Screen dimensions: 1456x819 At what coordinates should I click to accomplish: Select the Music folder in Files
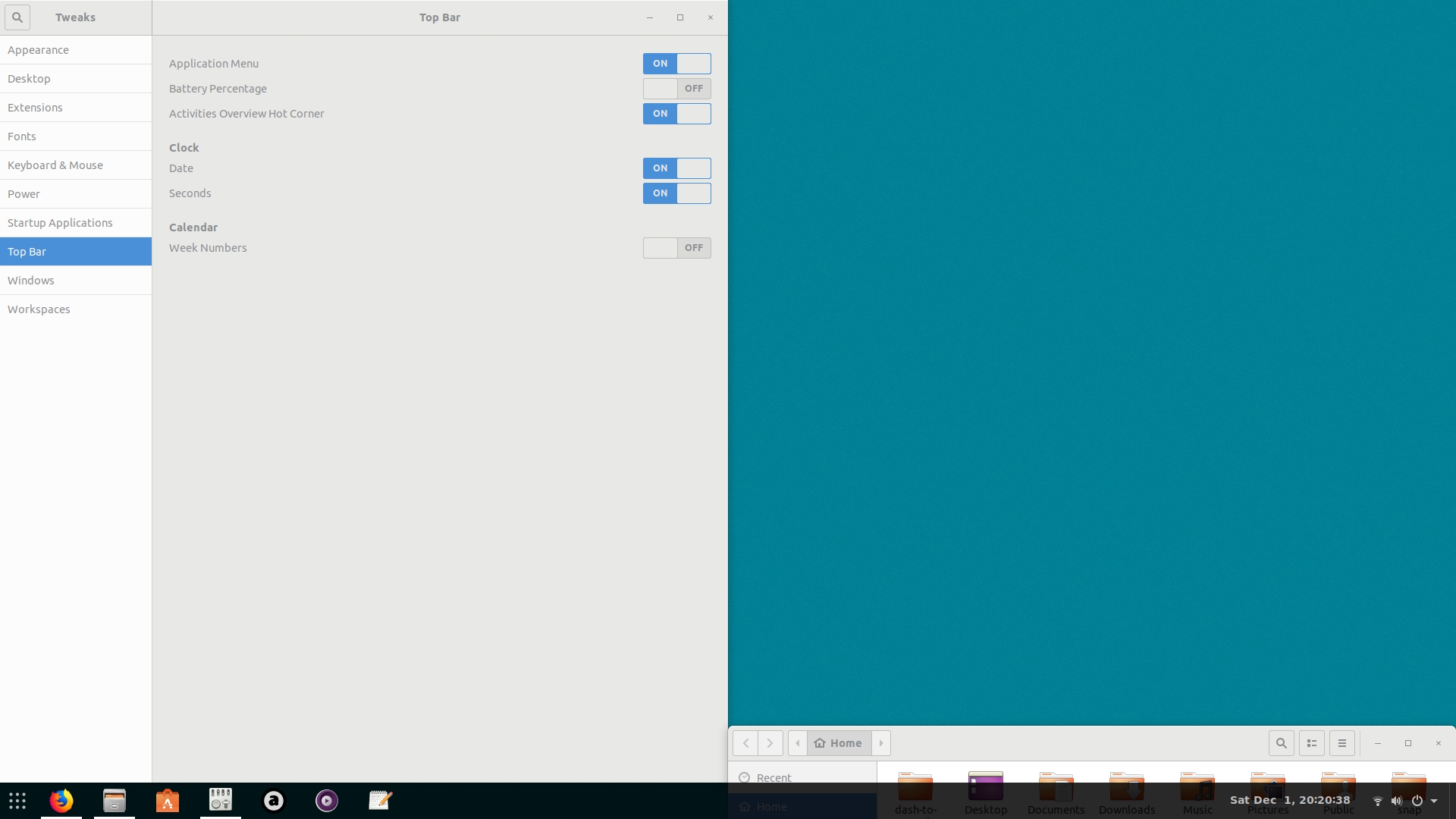(1197, 793)
